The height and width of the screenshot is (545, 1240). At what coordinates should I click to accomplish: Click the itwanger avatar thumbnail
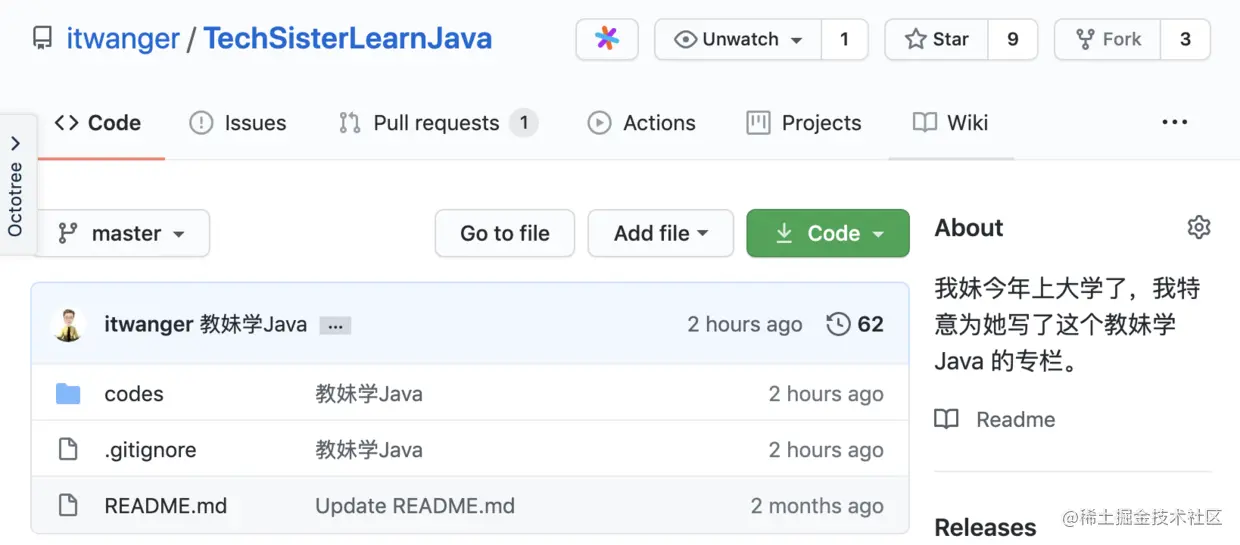pos(69,324)
